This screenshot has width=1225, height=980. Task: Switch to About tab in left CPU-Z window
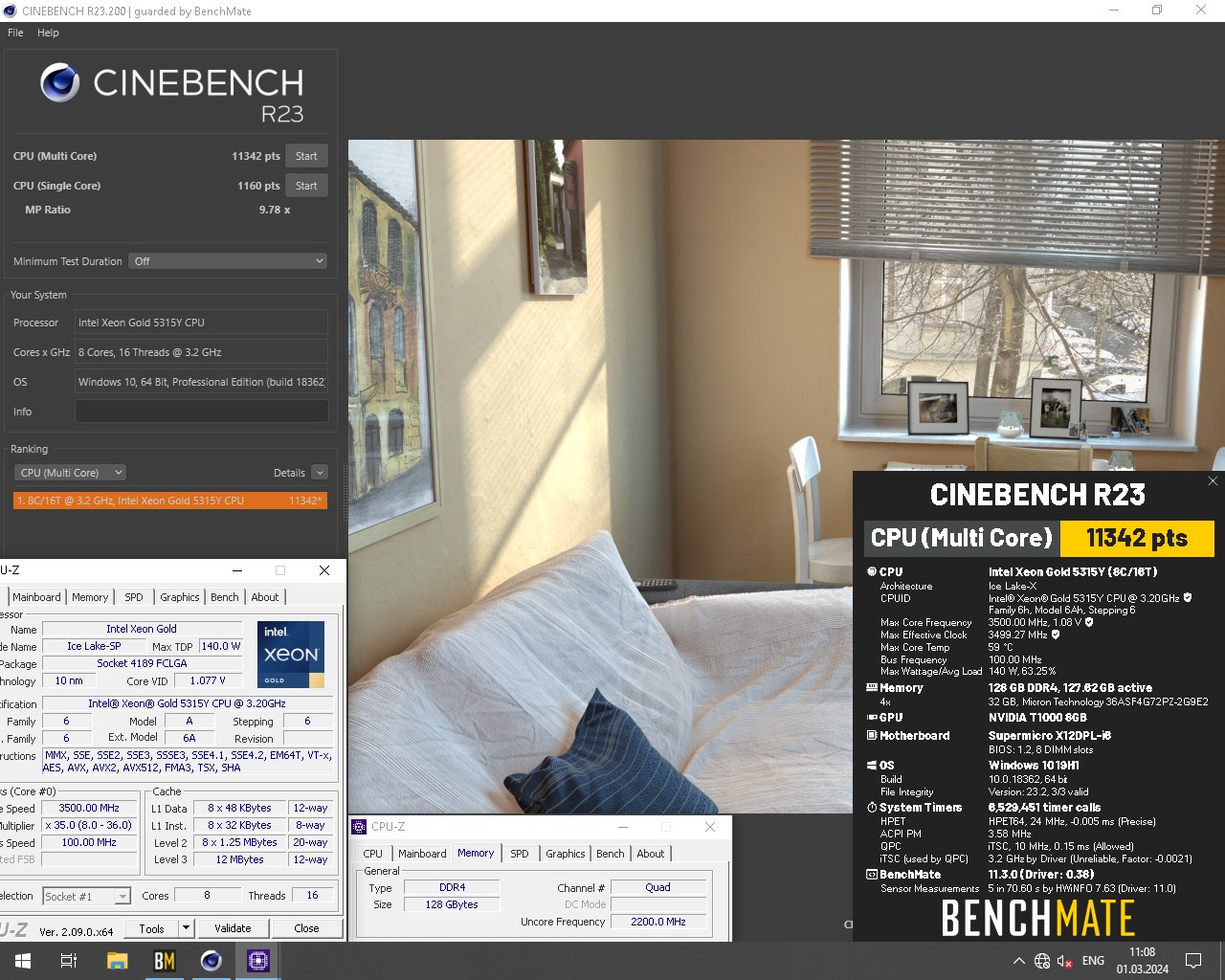[265, 597]
